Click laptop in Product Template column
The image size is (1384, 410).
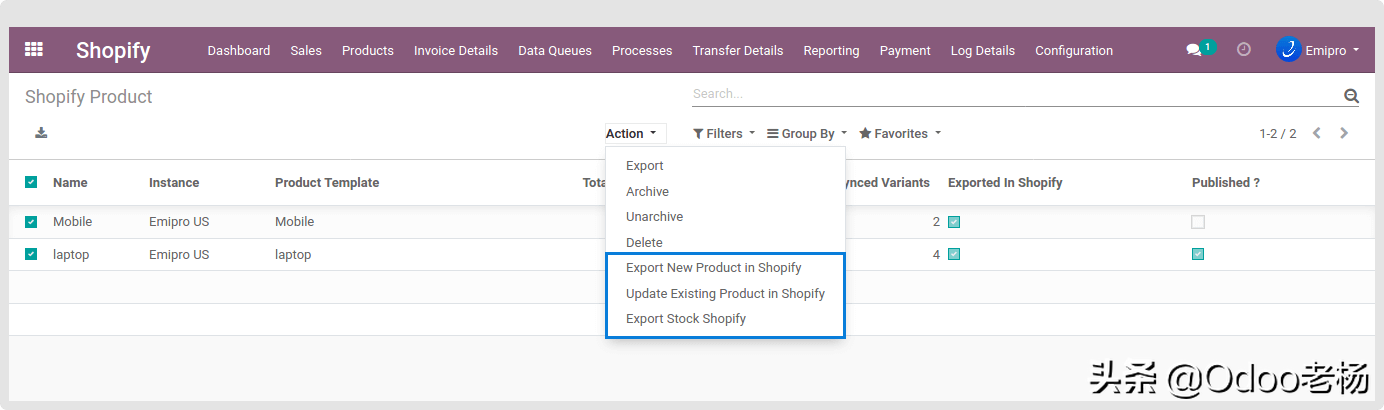[293, 255]
